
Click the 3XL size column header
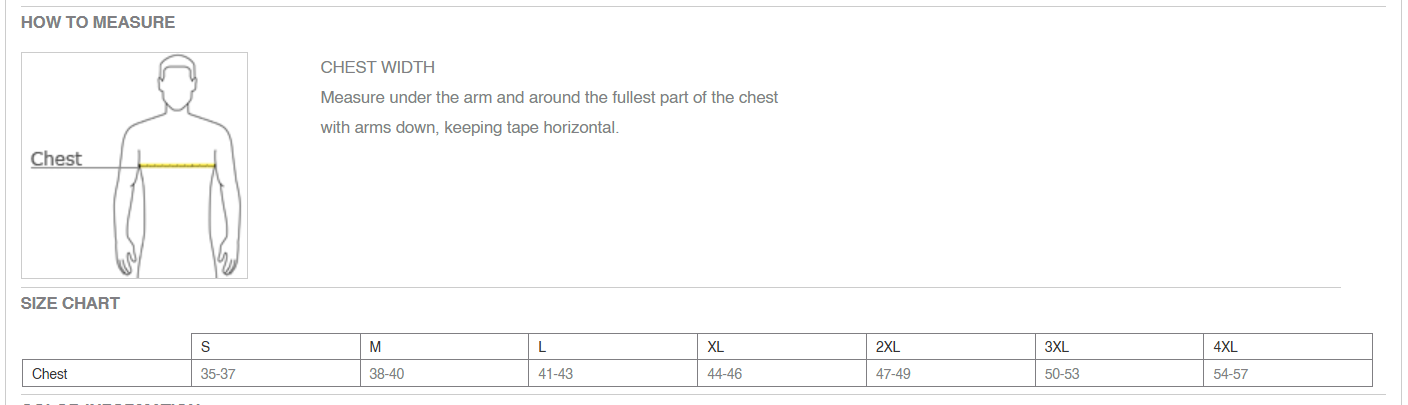tap(1120, 347)
